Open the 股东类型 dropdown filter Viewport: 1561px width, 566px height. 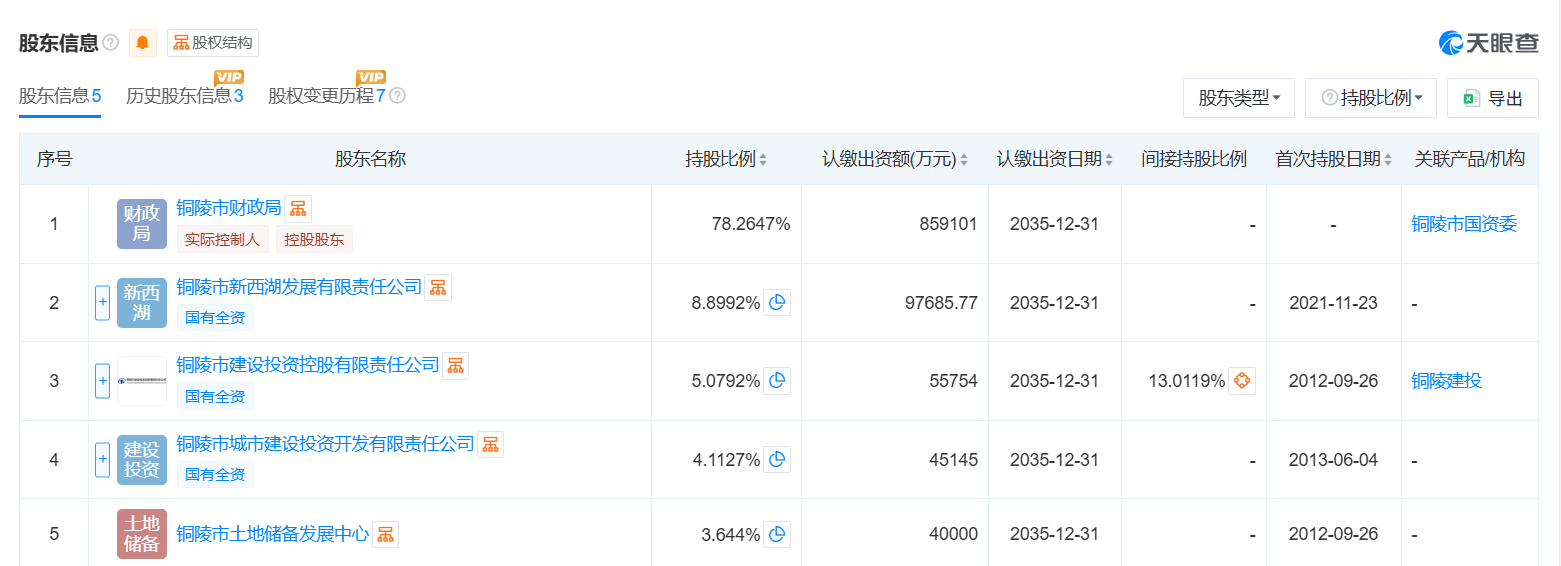[x=1239, y=98]
